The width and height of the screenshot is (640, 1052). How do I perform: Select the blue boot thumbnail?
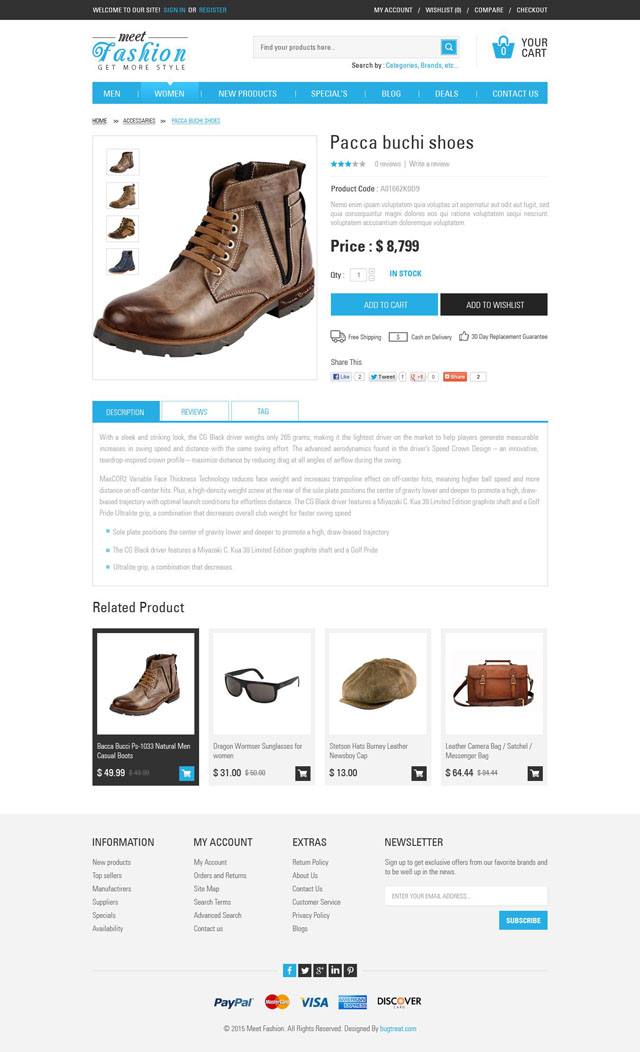pos(123,262)
